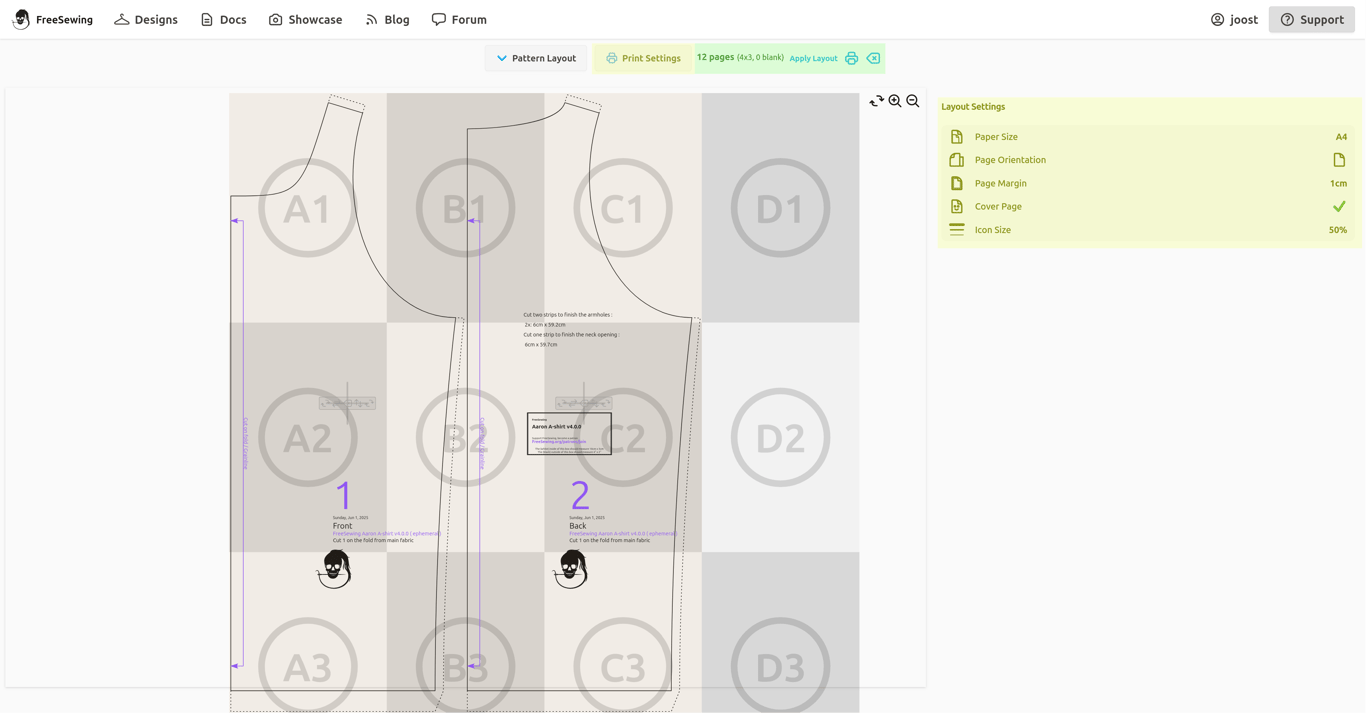Click the FreeSewing skull logo
The image size is (1366, 713).
pyautogui.click(x=21, y=19)
